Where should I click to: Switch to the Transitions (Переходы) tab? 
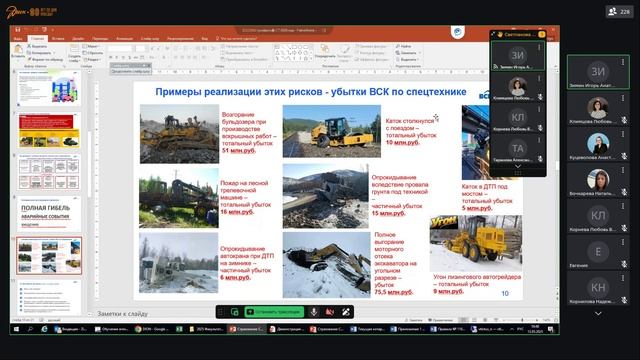point(100,39)
